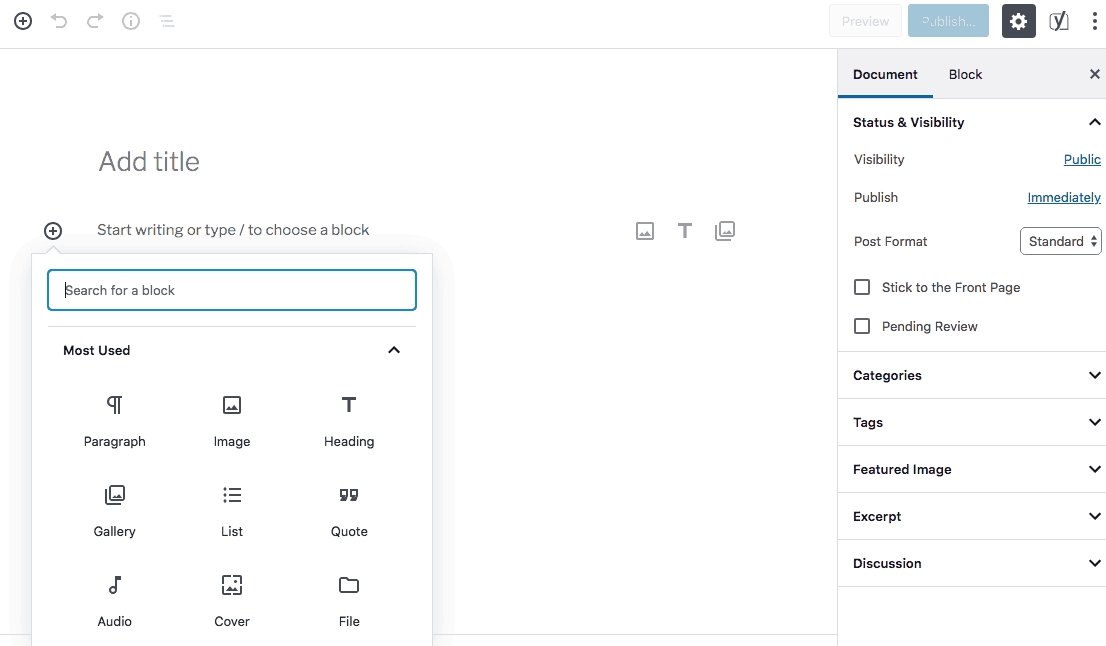Screen dimensions: 1106x646
Task: Open the Public visibility link
Action: tap(1082, 159)
